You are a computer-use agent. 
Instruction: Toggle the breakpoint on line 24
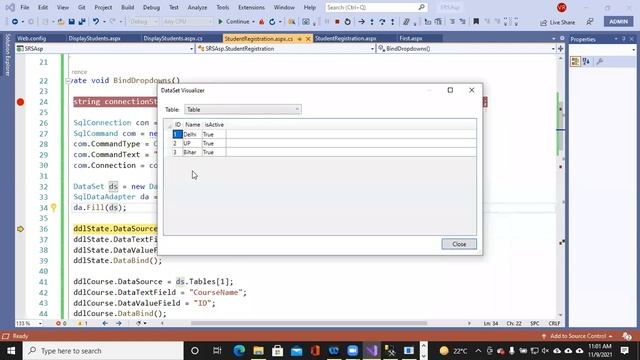click(x=20, y=102)
